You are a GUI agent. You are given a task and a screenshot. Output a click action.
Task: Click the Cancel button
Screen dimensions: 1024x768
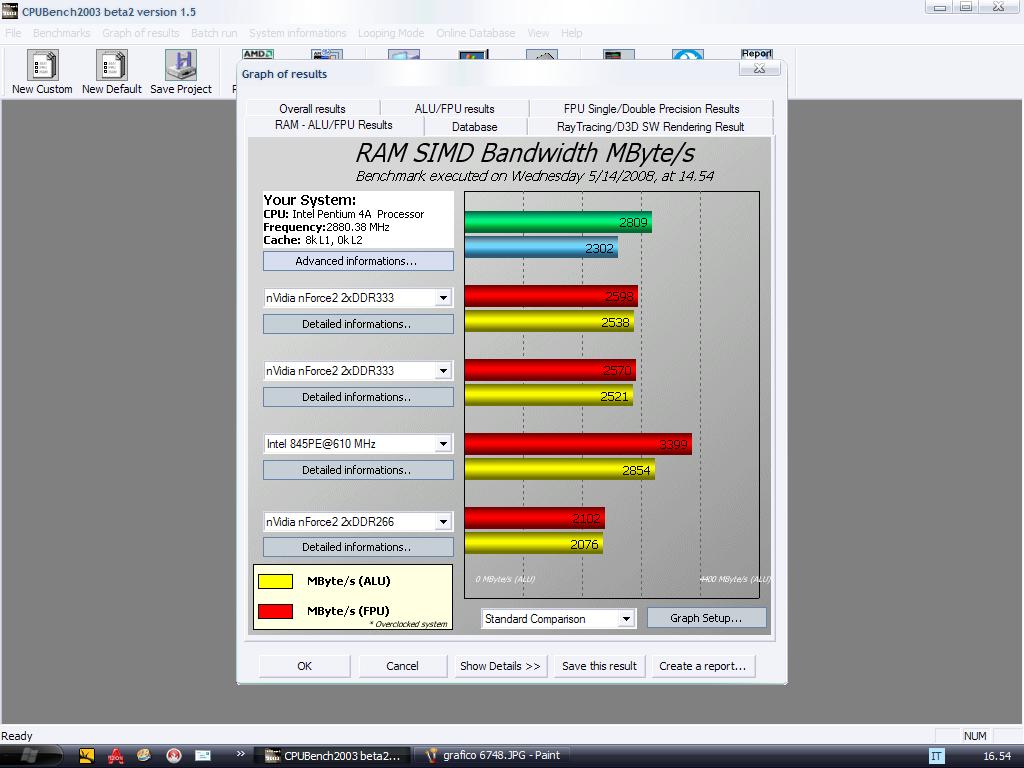point(402,666)
